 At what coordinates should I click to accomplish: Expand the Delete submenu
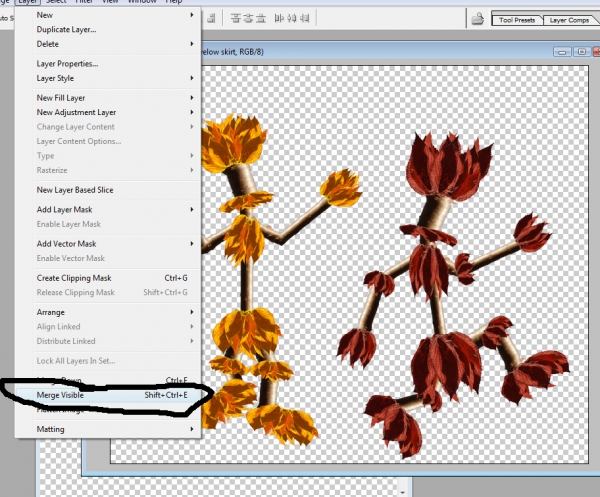[x=108, y=44]
